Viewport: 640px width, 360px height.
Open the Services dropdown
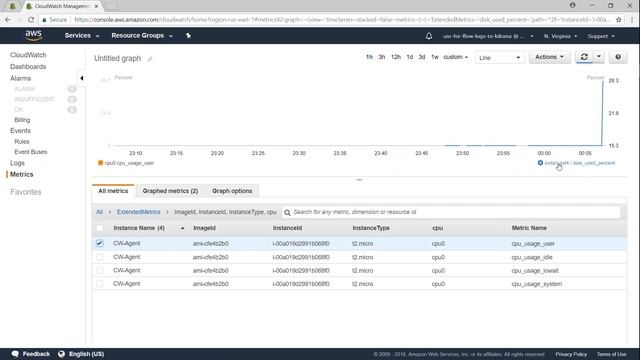click(82, 36)
